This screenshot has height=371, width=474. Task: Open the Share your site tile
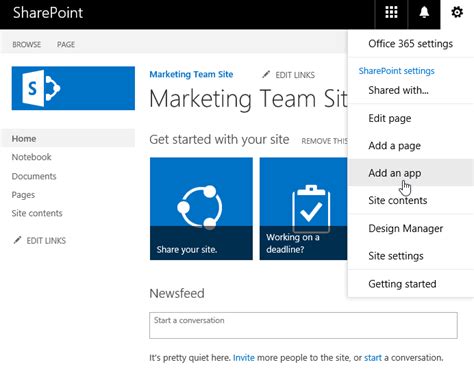201,209
